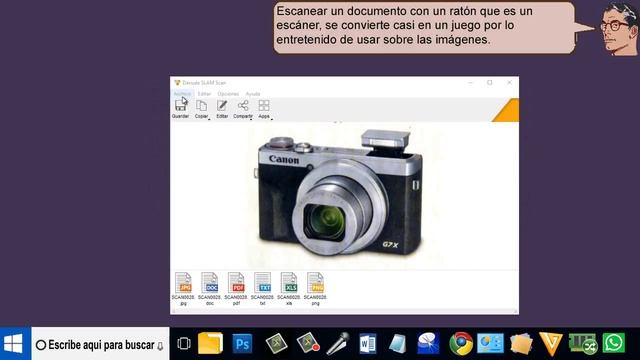Open the Opciones menu
Image resolution: width=640 pixels, height=360 pixels.
click(228, 94)
